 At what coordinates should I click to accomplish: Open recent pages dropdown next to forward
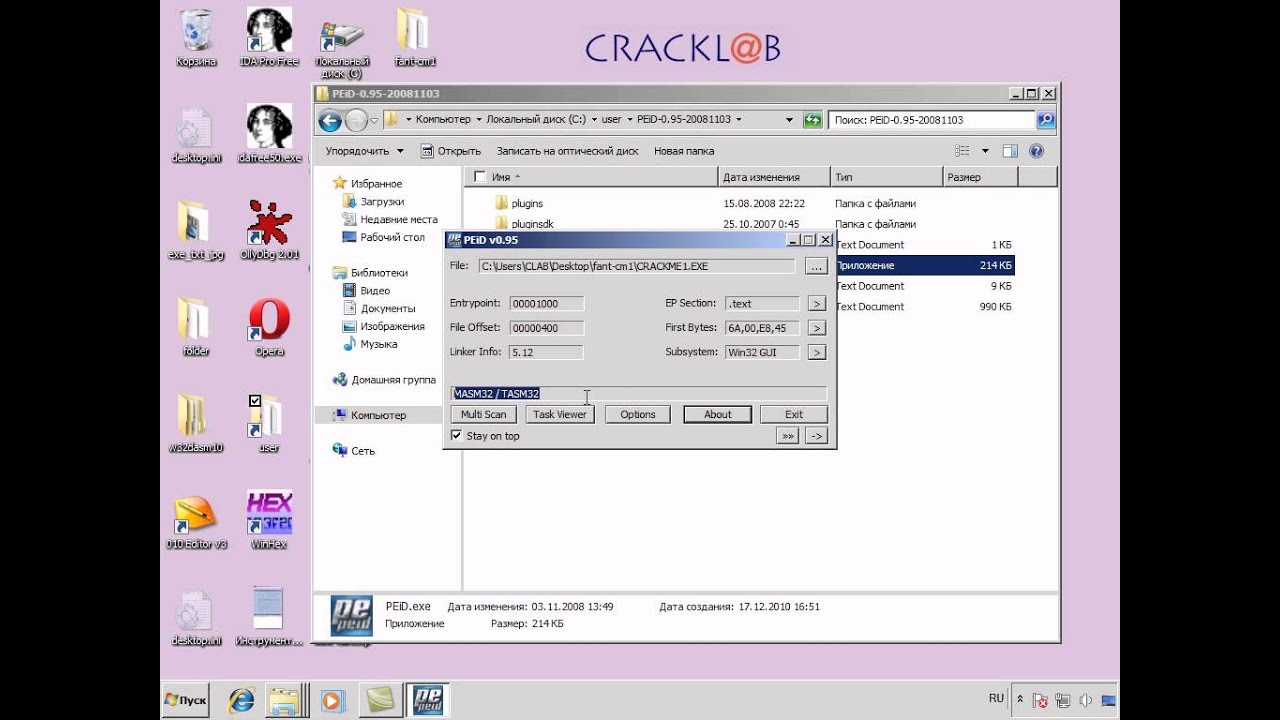(x=374, y=121)
